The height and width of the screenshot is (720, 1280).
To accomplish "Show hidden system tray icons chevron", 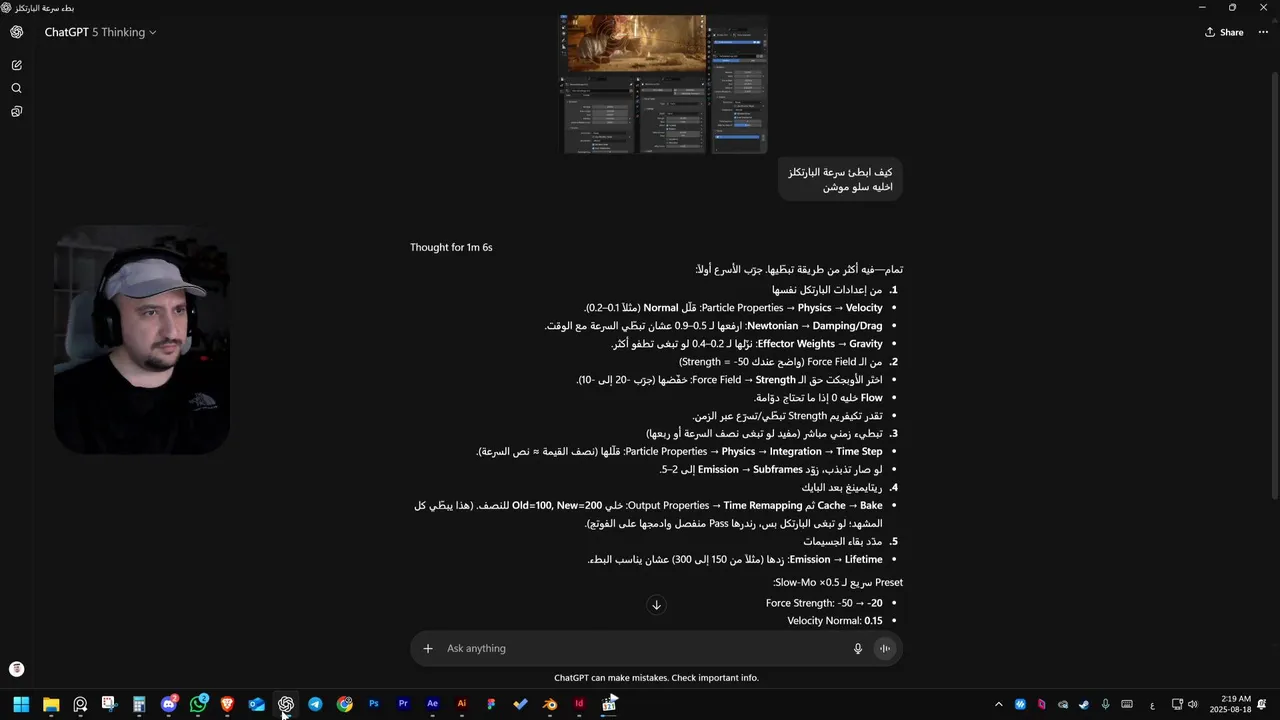I will click(x=998, y=704).
